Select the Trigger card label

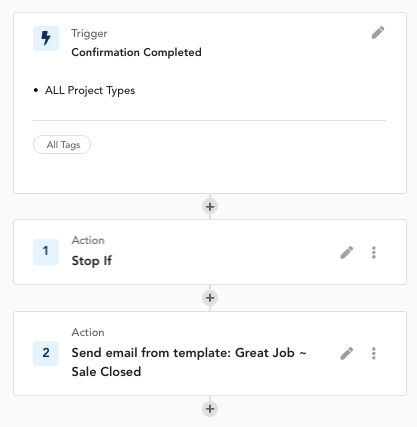tap(89, 33)
